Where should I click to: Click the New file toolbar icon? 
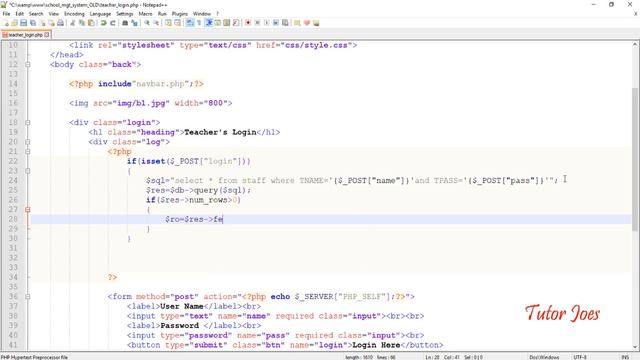6,23
